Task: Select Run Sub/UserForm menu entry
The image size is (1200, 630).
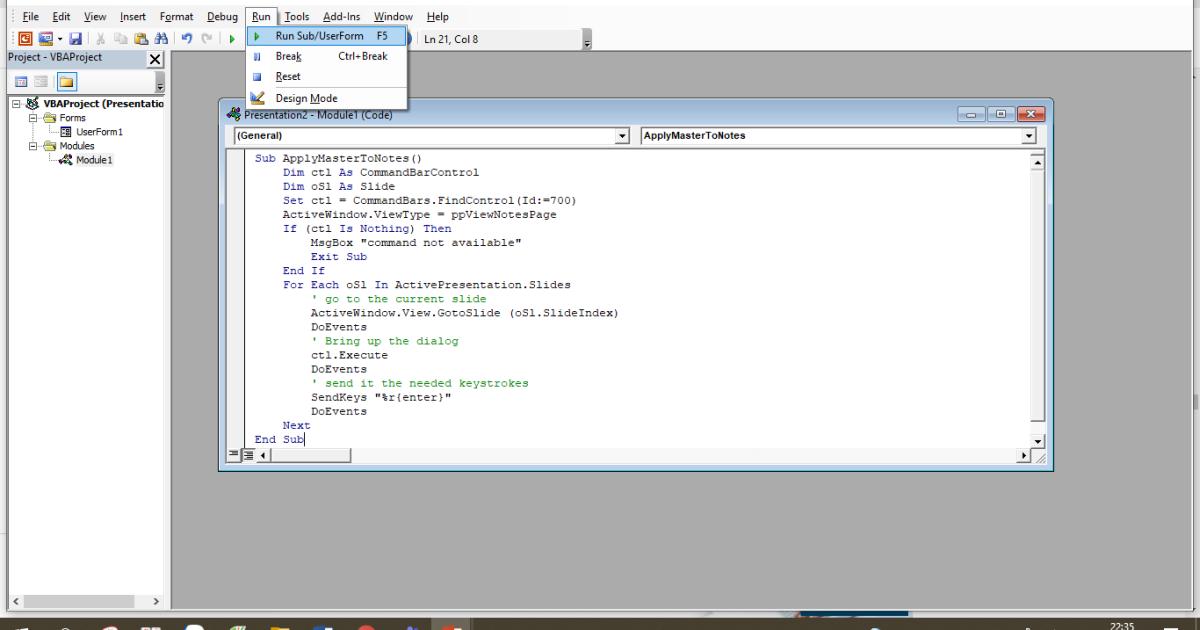Action: [319, 36]
